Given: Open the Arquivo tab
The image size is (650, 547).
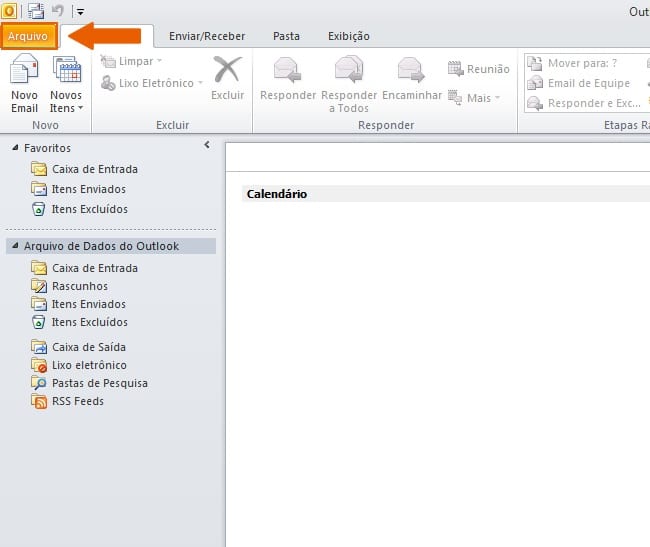Looking at the screenshot, I should (28, 36).
